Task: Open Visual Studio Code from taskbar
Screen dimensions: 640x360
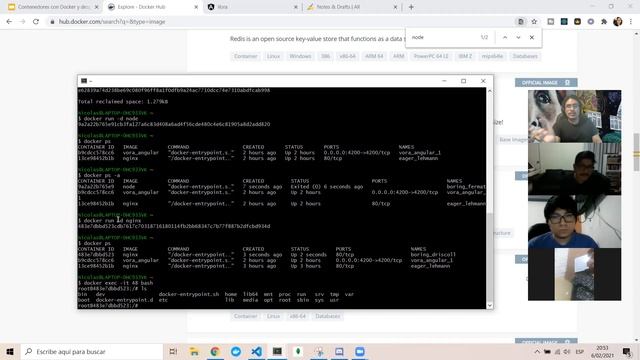Action: pos(256,351)
